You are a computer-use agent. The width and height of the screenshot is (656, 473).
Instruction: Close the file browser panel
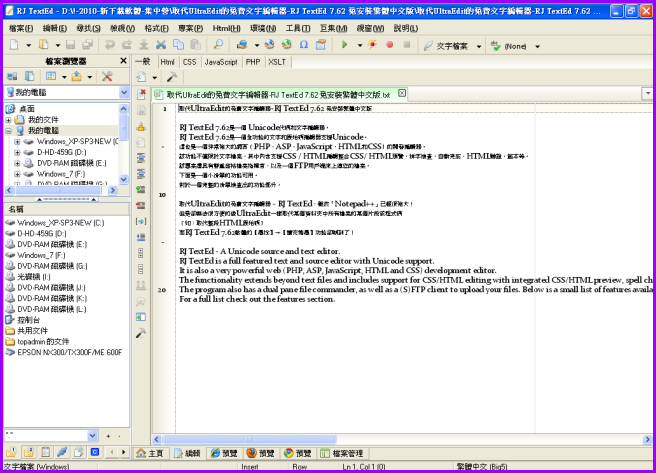pyautogui.click(x=124, y=62)
